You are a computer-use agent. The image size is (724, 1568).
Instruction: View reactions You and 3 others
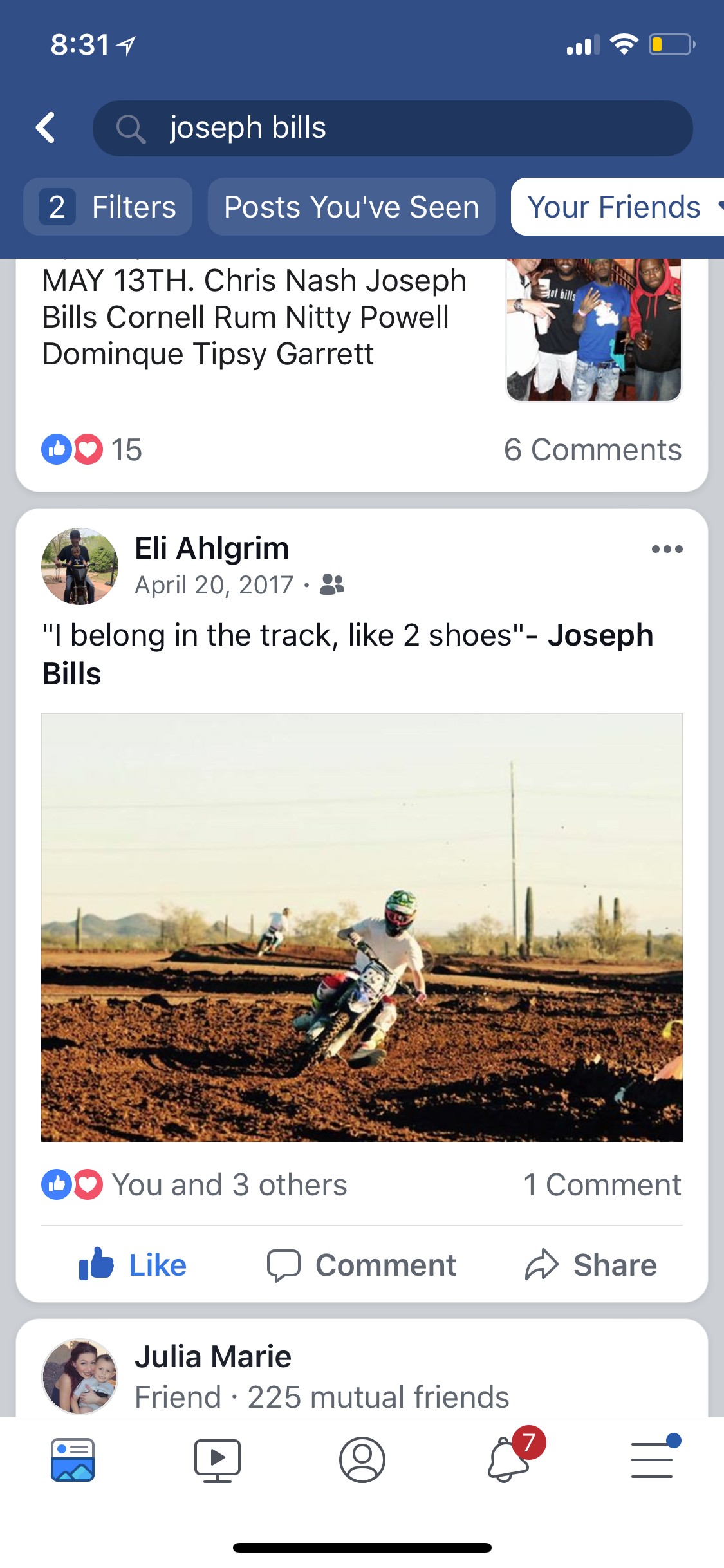click(x=194, y=1184)
